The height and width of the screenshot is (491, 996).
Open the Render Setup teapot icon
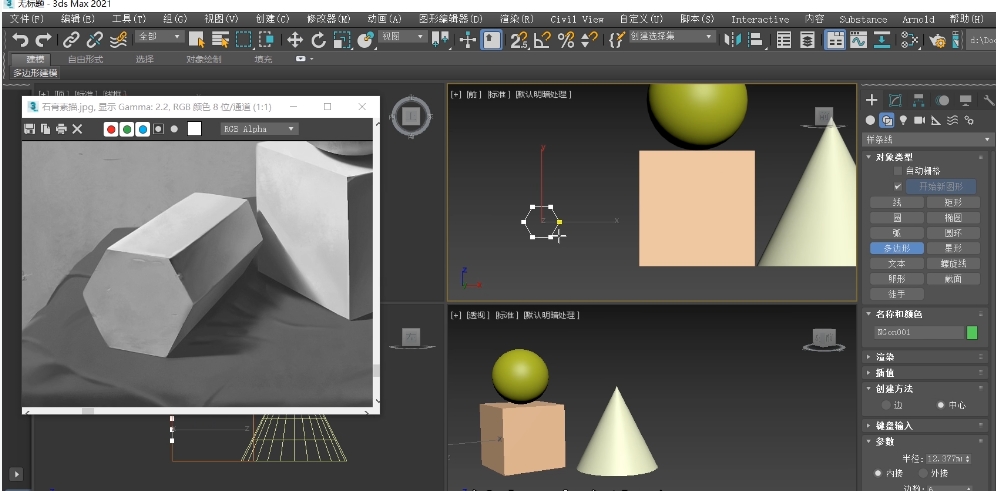937,40
